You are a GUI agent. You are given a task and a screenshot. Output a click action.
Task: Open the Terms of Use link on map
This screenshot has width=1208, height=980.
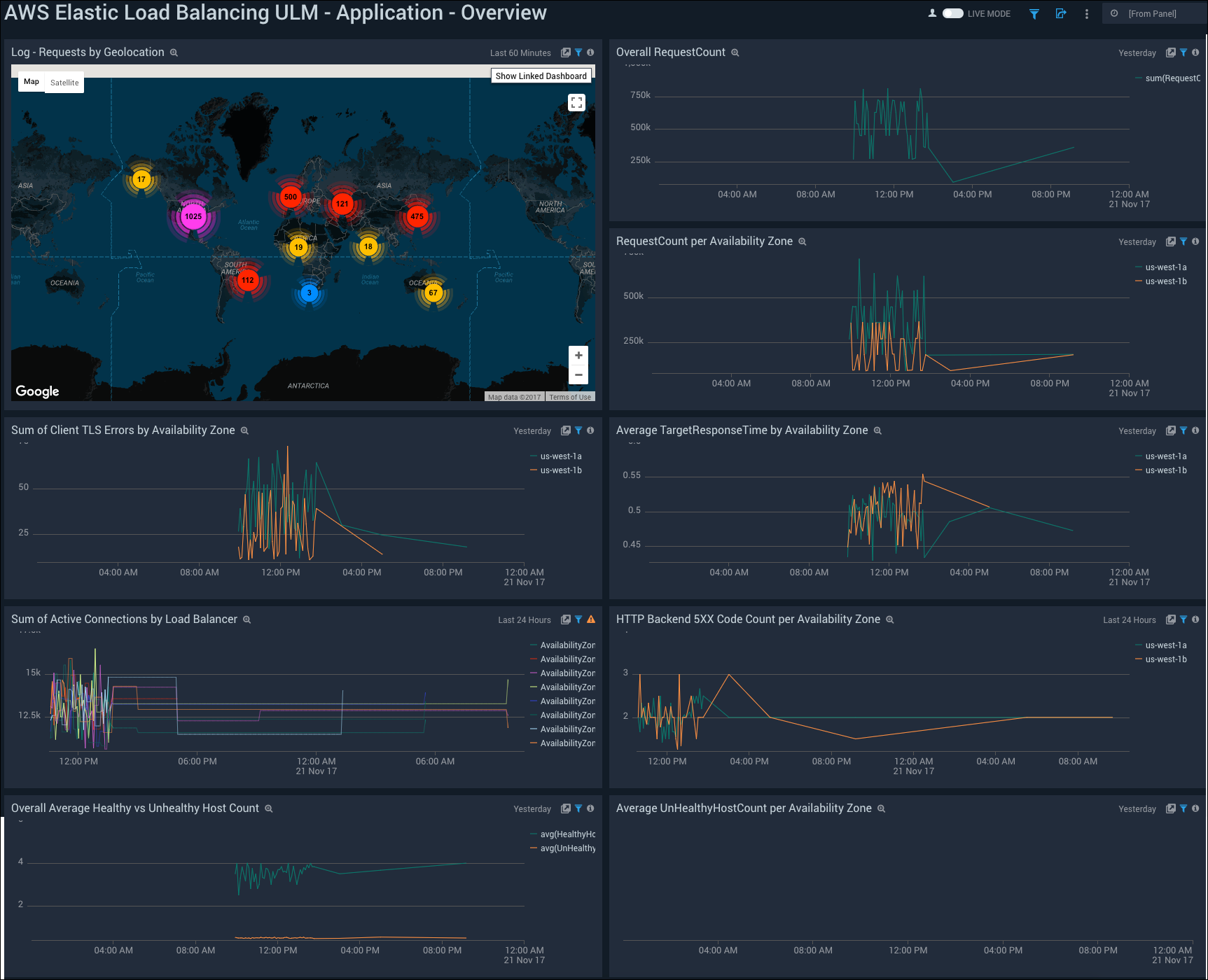coord(570,397)
